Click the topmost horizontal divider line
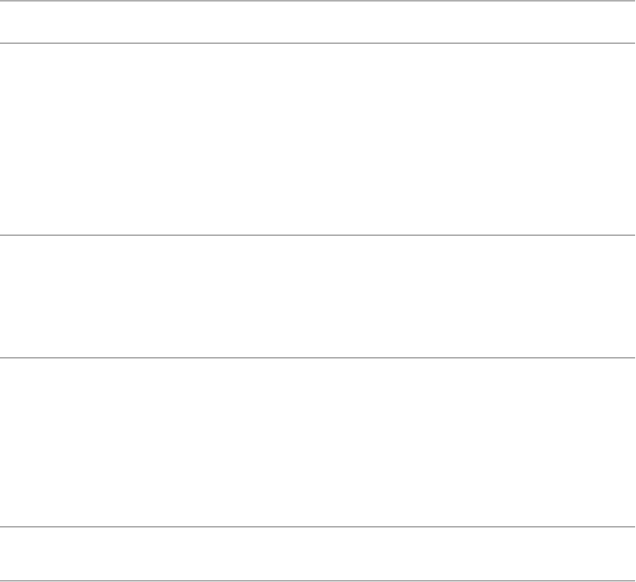The height and width of the screenshot is (582, 636). coord(318,1)
